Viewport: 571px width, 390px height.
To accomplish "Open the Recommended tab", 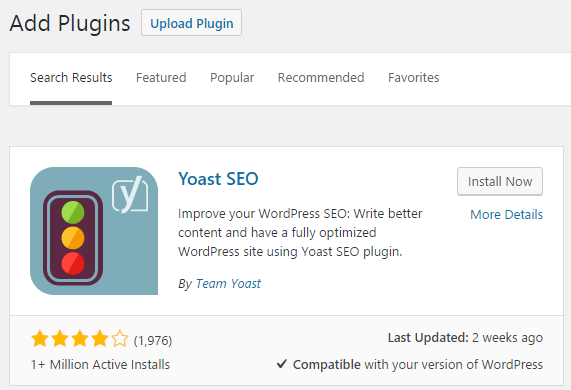I will 321,78.
